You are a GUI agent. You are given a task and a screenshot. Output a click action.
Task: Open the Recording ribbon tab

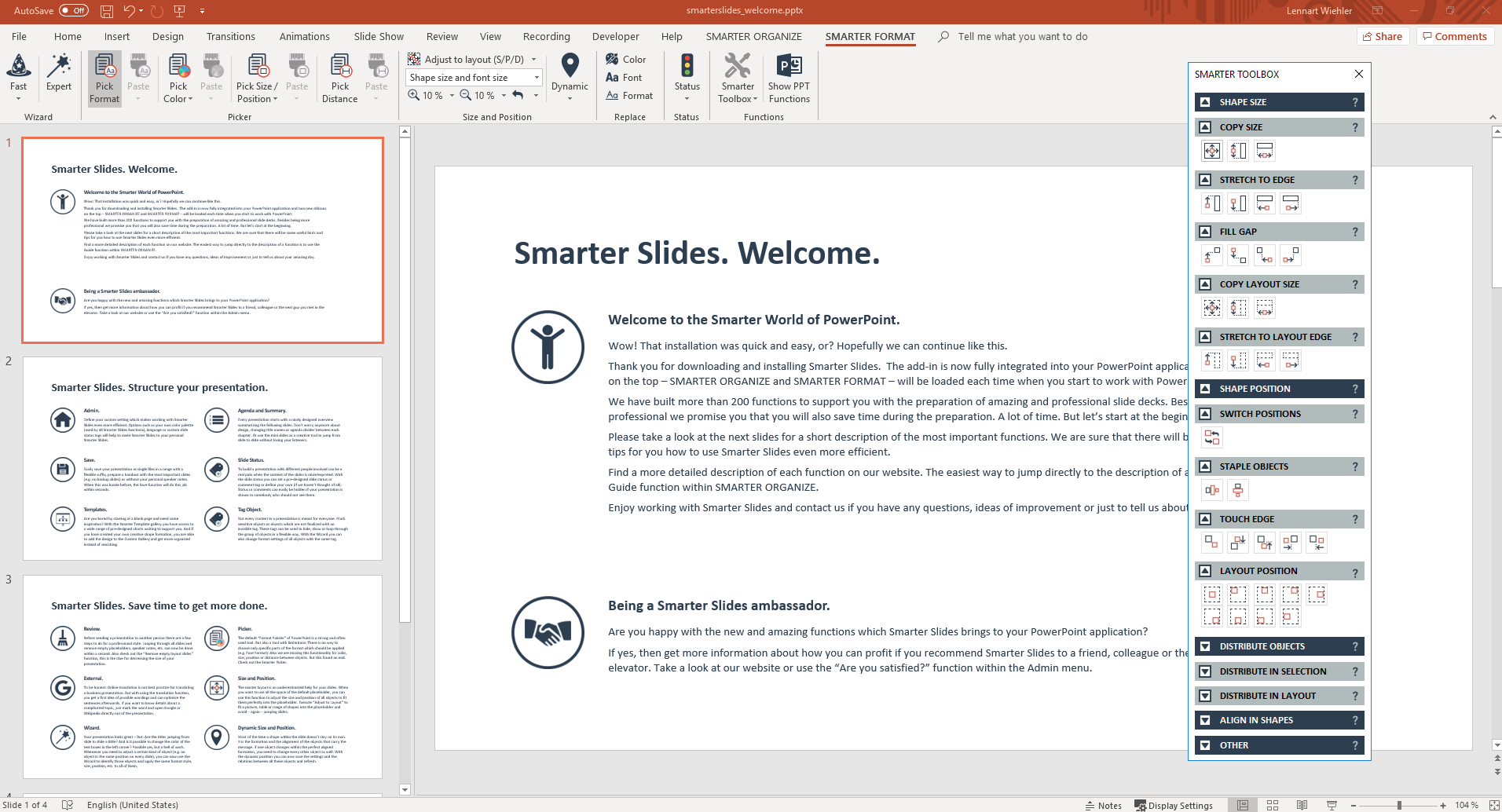click(546, 36)
